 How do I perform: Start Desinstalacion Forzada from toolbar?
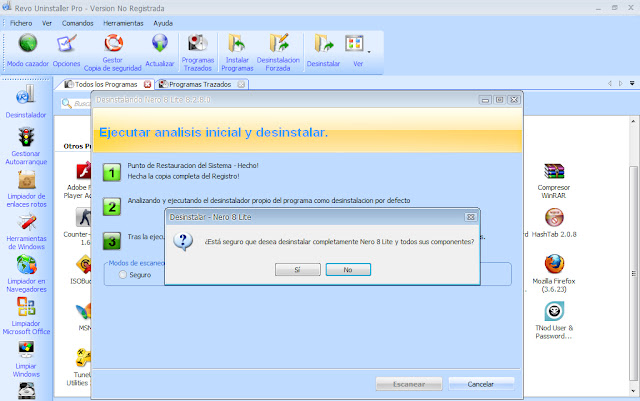(278, 52)
